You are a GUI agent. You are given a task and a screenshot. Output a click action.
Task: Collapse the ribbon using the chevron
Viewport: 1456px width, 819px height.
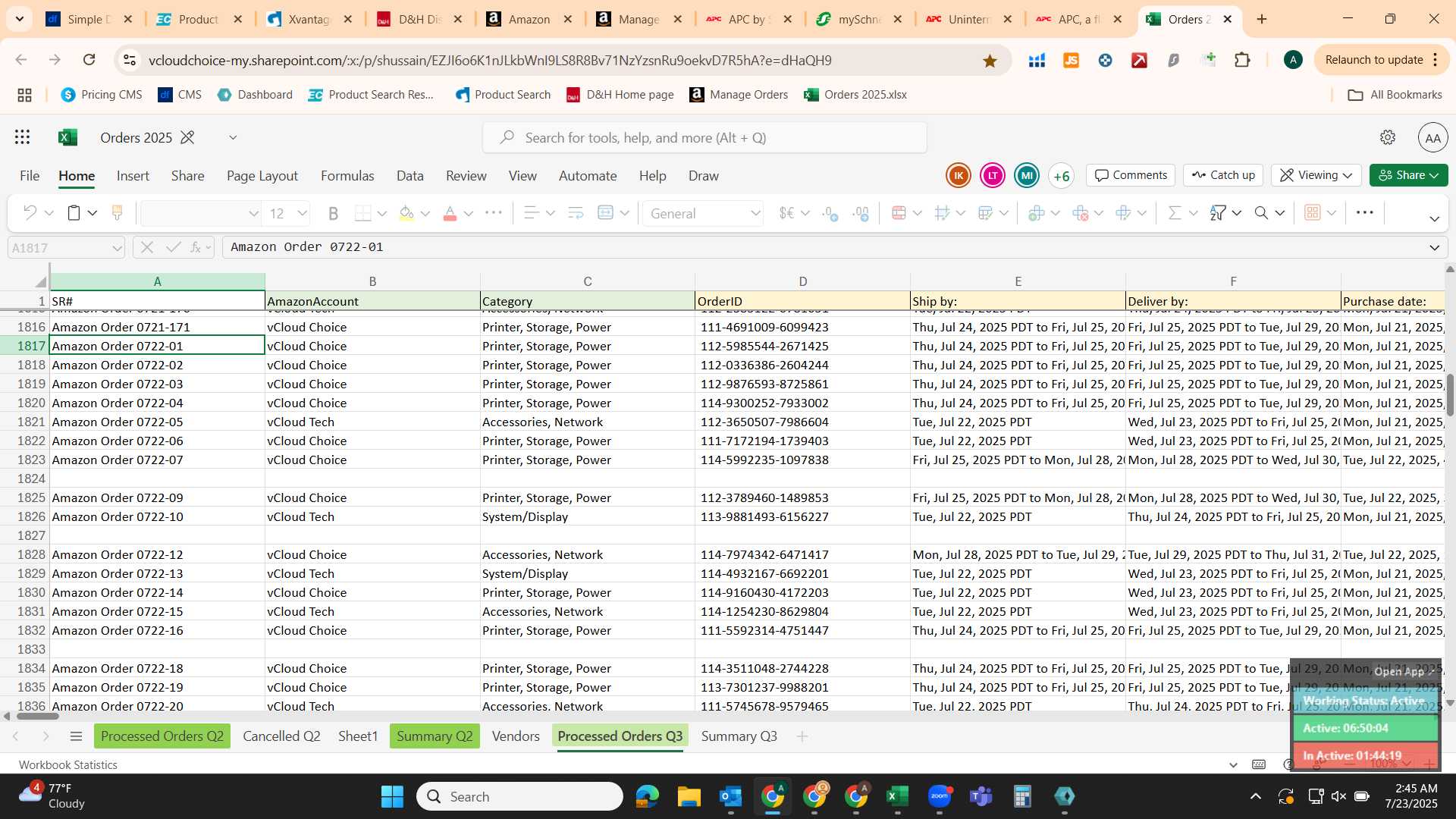tap(1434, 218)
